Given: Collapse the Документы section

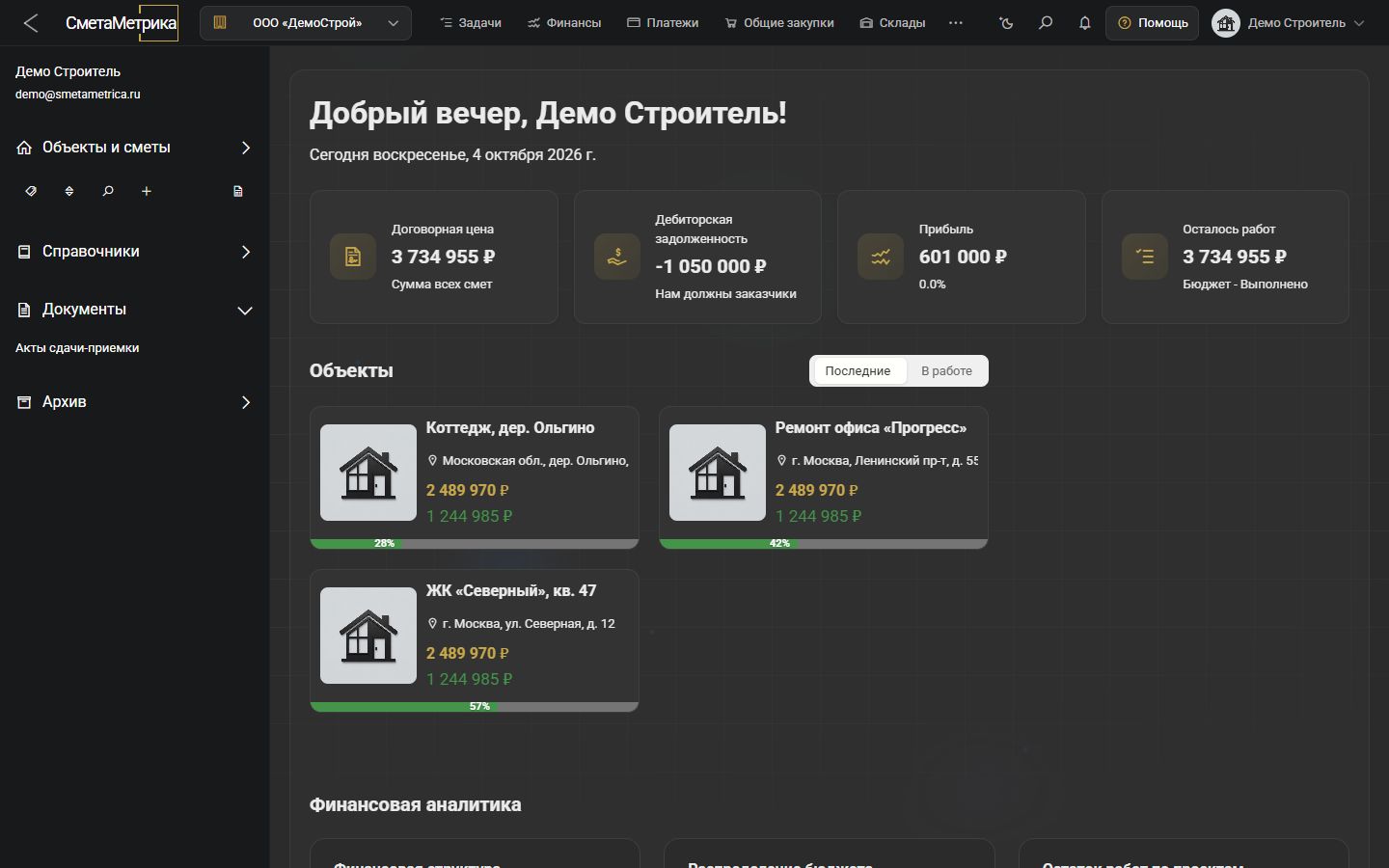Looking at the screenshot, I should click(x=135, y=310).
